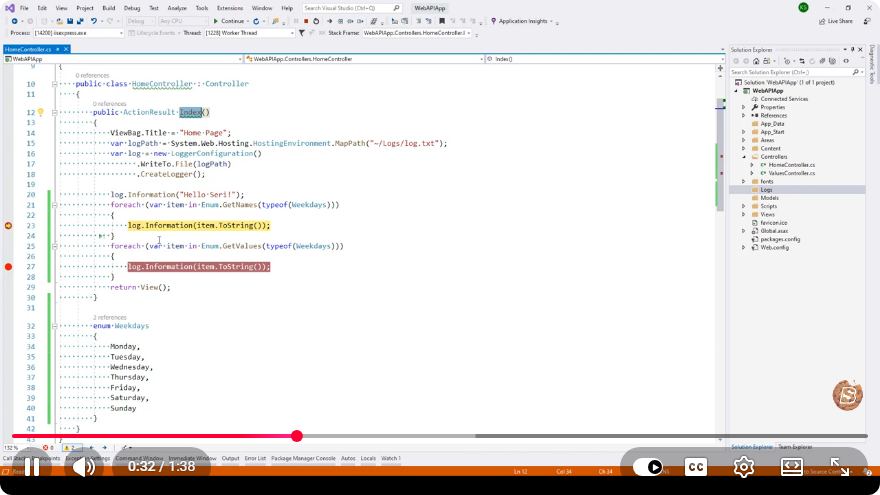Stop debugging with the red square

point(305,21)
